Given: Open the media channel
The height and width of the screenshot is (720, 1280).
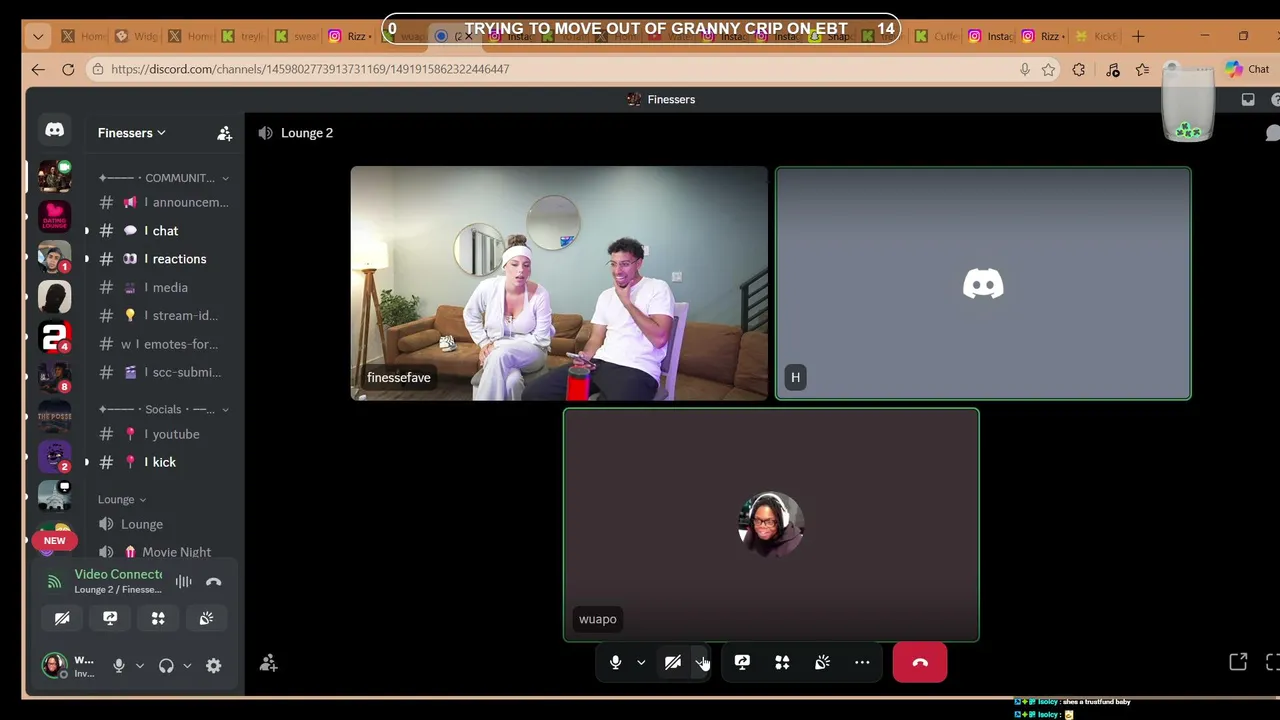Looking at the screenshot, I should tap(164, 287).
